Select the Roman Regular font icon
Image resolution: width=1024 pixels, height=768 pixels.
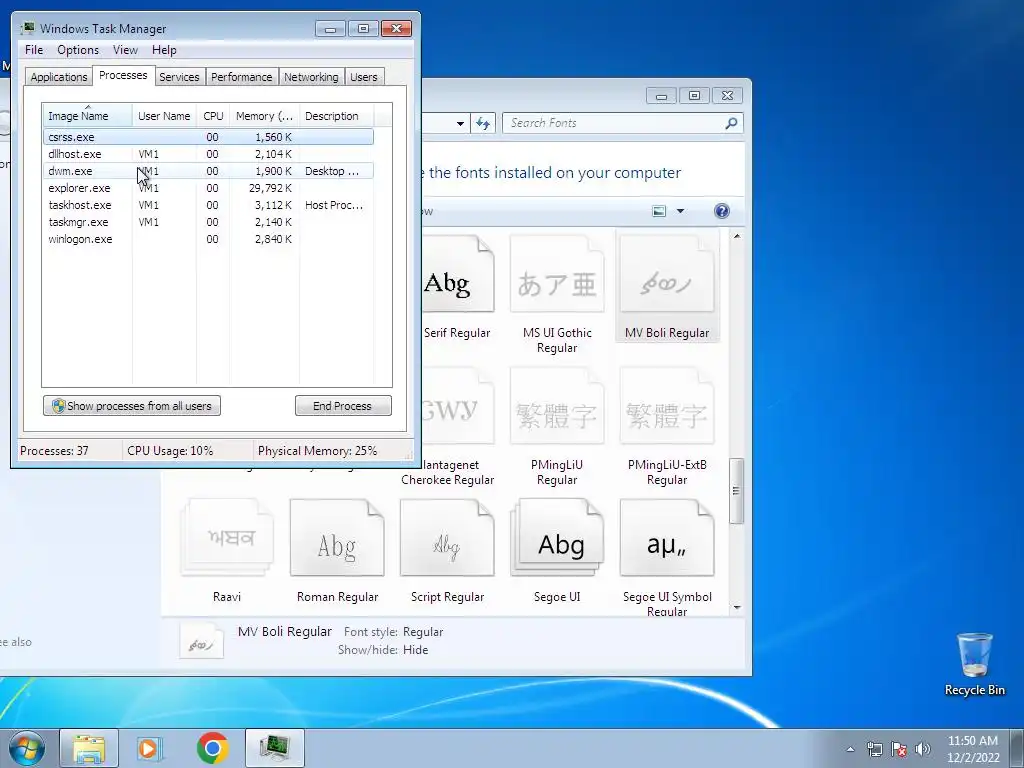tap(337, 552)
